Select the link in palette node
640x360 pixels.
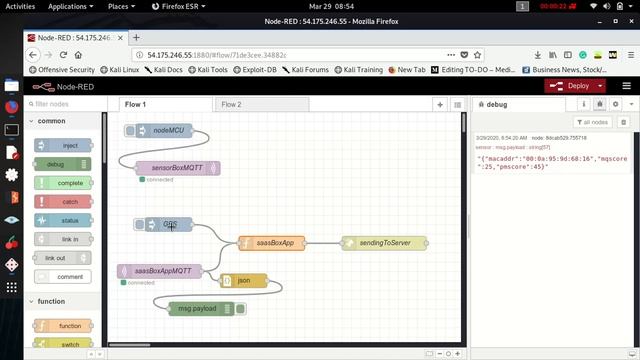point(63,239)
